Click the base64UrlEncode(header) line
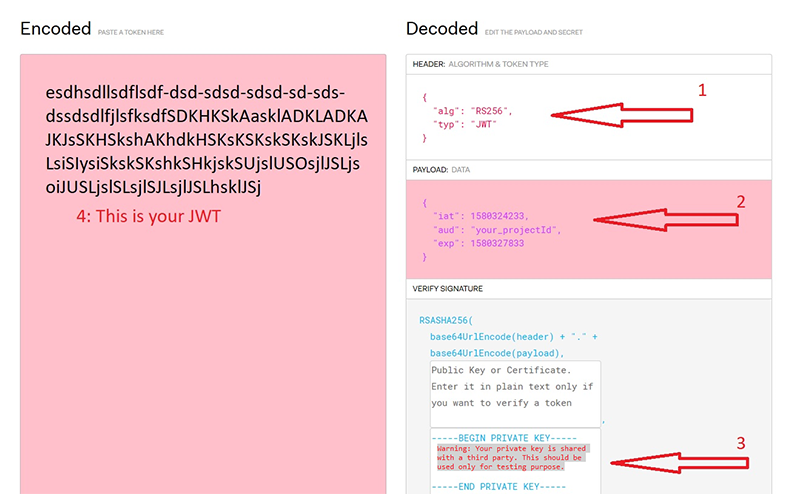 pos(513,336)
